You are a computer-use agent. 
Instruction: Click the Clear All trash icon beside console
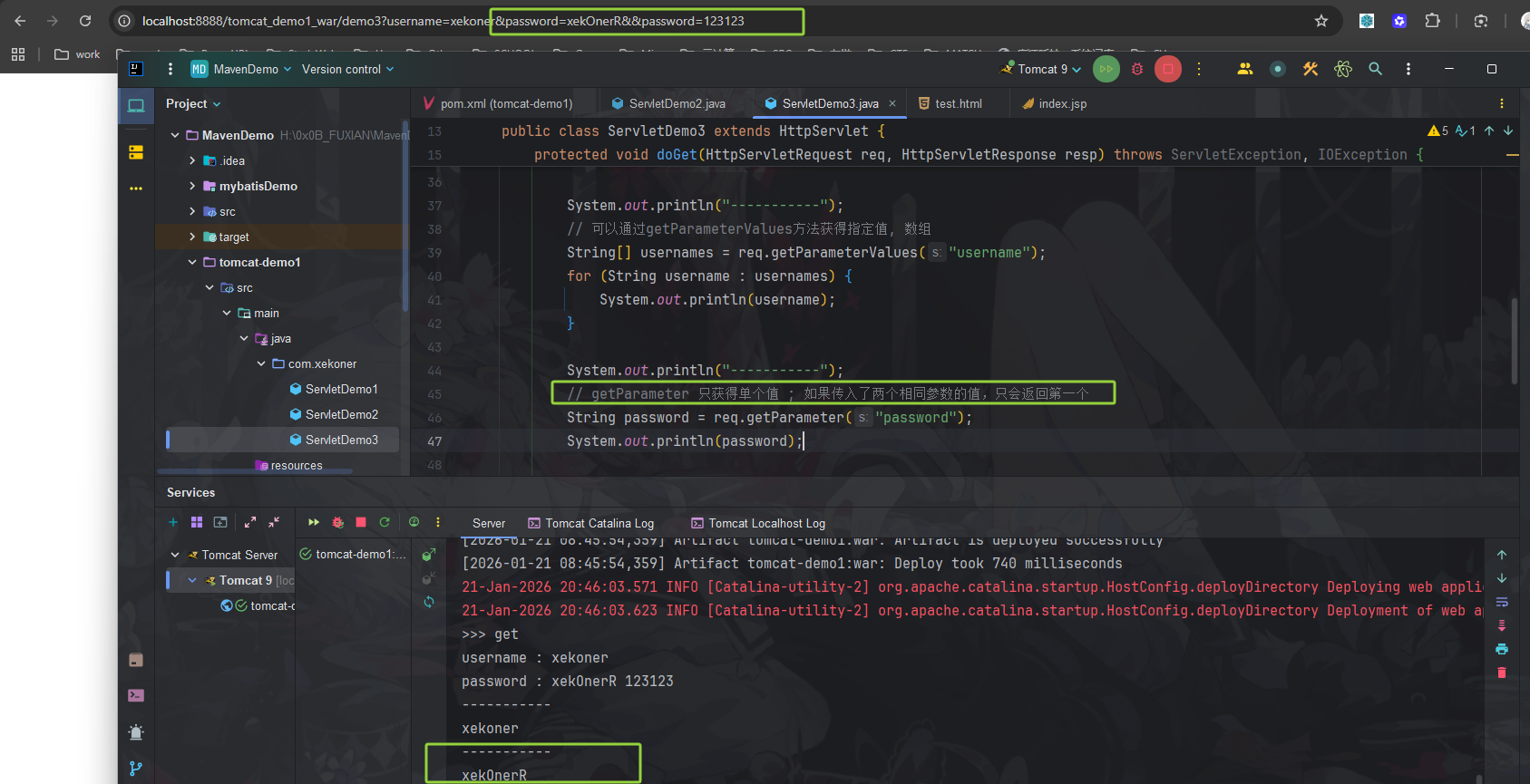(1502, 673)
